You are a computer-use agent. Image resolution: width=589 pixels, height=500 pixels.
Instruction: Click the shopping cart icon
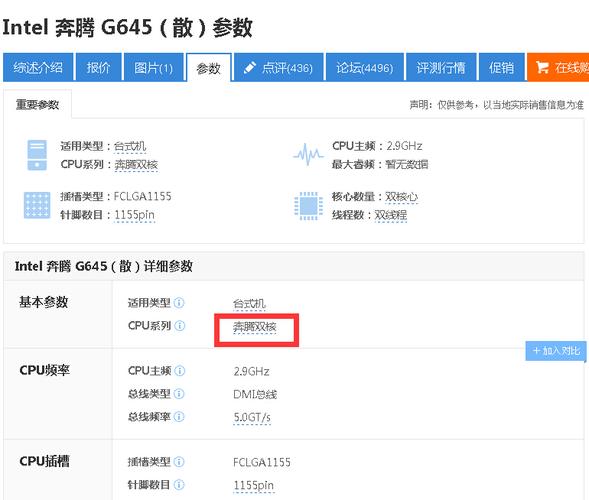click(x=542, y=67)
